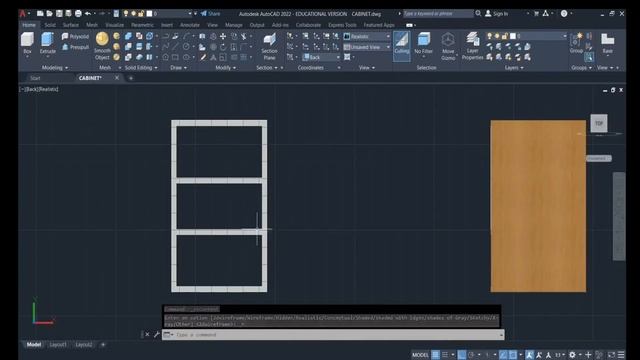Add a new layout with plus button
This screenshot has width=640, height=360.
click(103, 344)
